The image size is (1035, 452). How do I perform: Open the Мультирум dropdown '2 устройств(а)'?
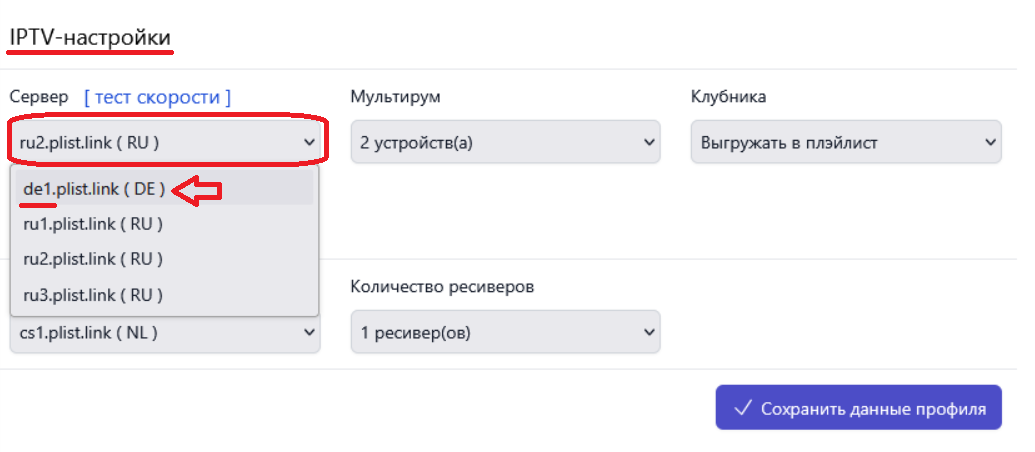point(506,142)
